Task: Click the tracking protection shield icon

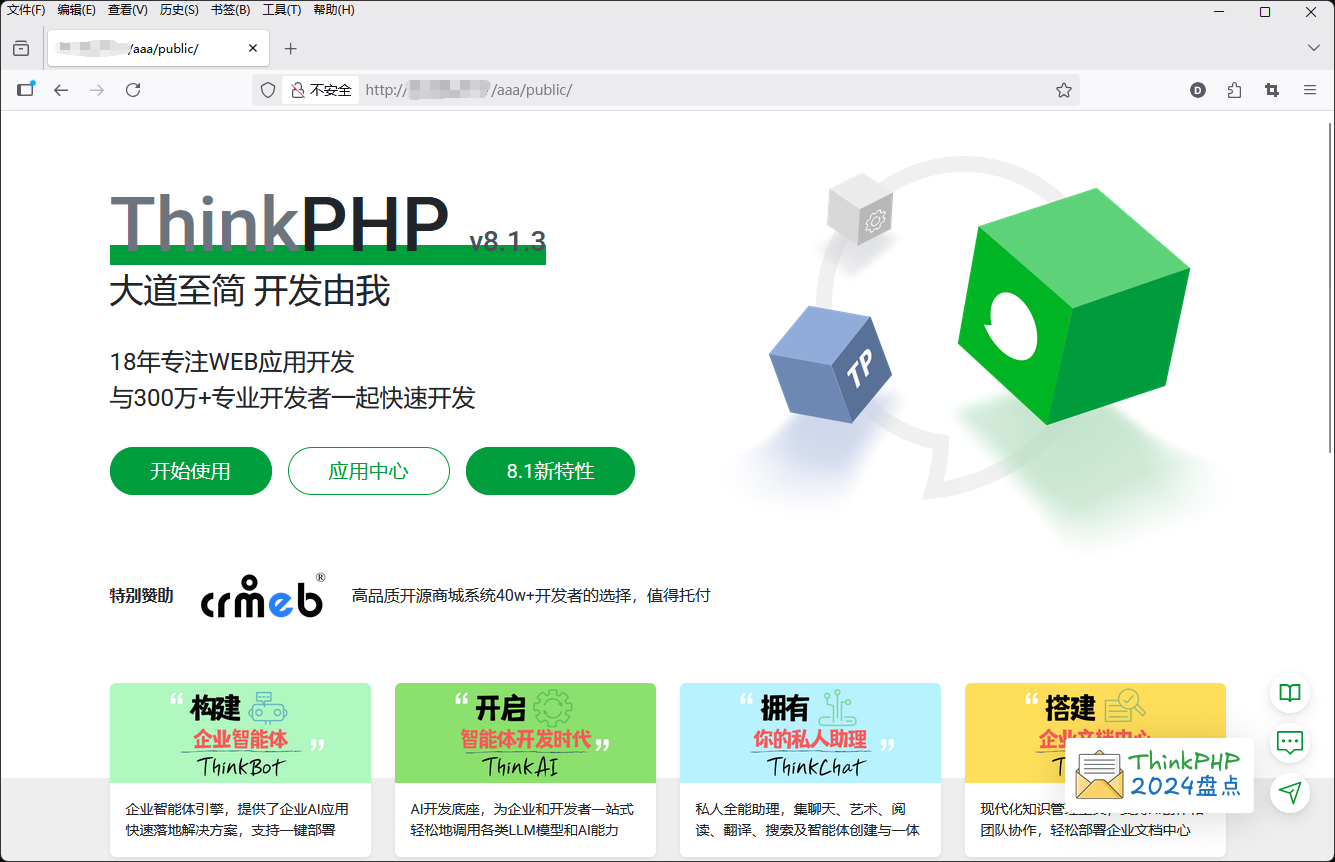Action: pyautogui.click(x=268, y=90)
